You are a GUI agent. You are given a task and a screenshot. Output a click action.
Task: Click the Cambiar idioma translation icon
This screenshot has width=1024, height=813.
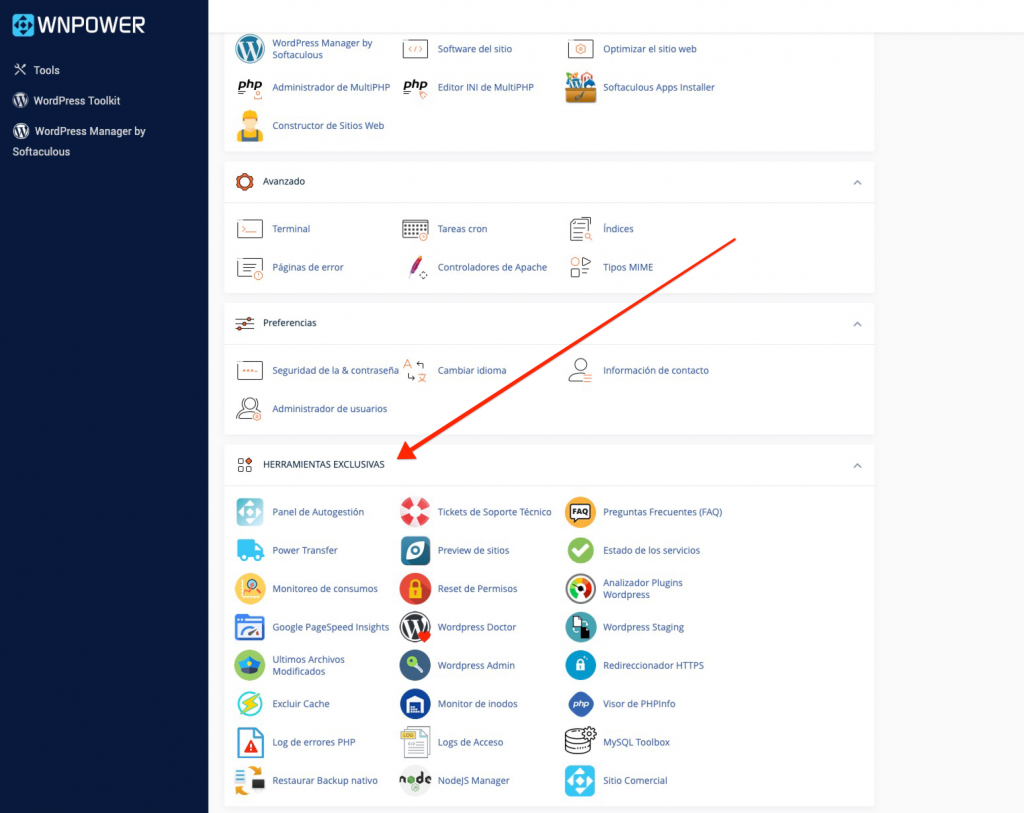click(x=415, y=370)
